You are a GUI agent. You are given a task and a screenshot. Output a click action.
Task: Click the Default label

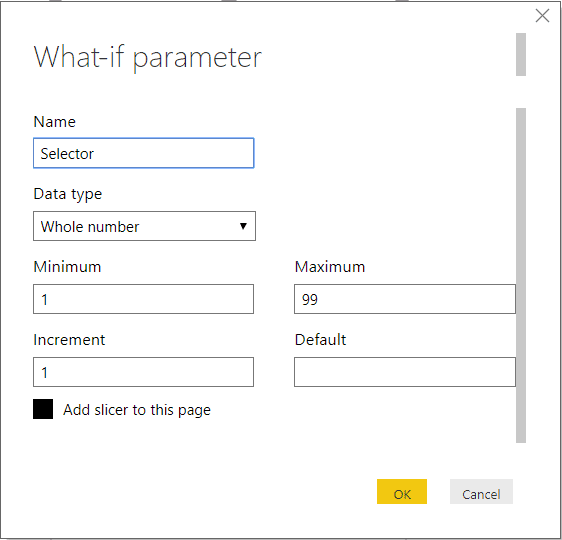pos(320,340)
